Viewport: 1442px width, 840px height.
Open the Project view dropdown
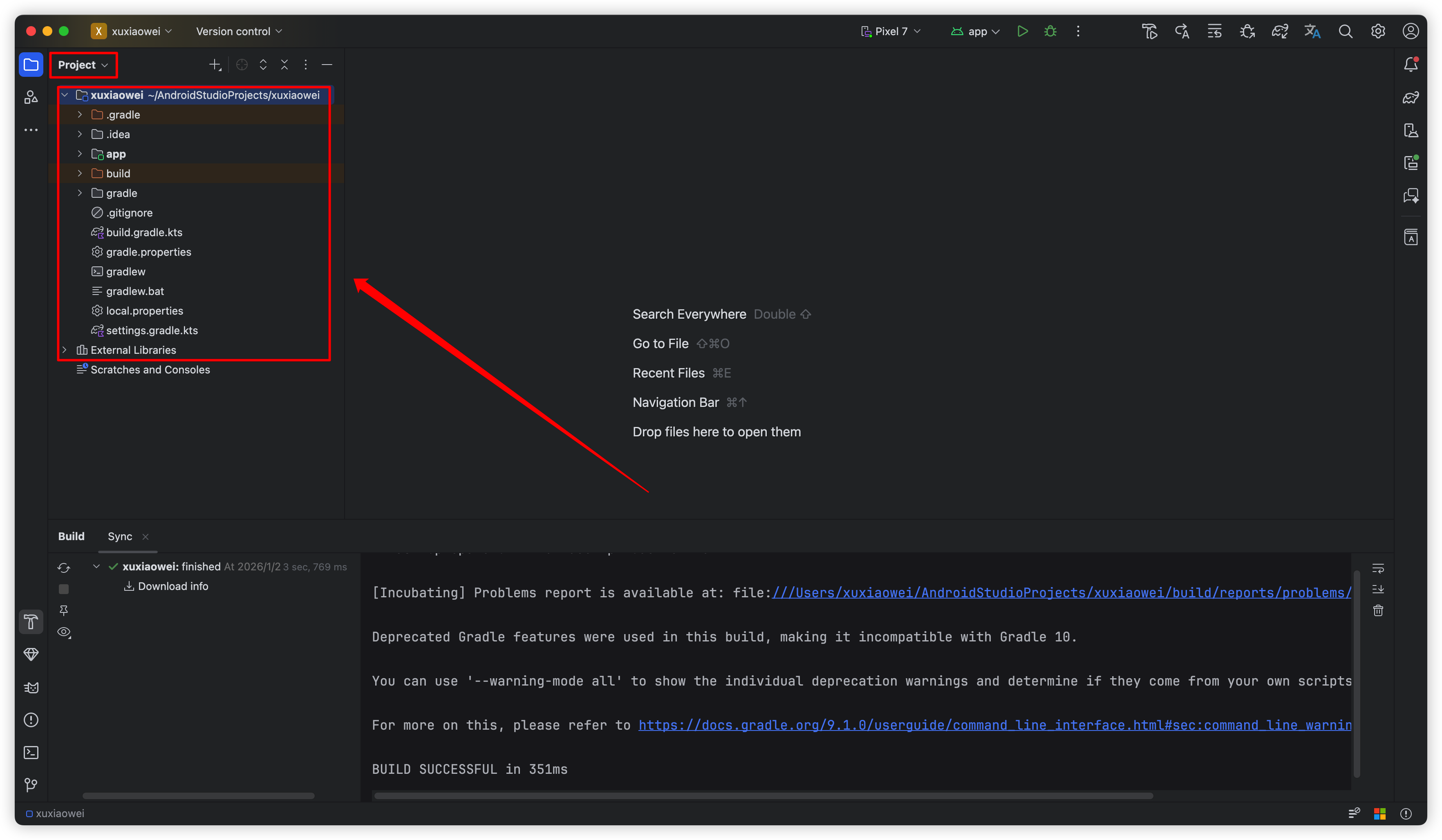pos(83,65)
